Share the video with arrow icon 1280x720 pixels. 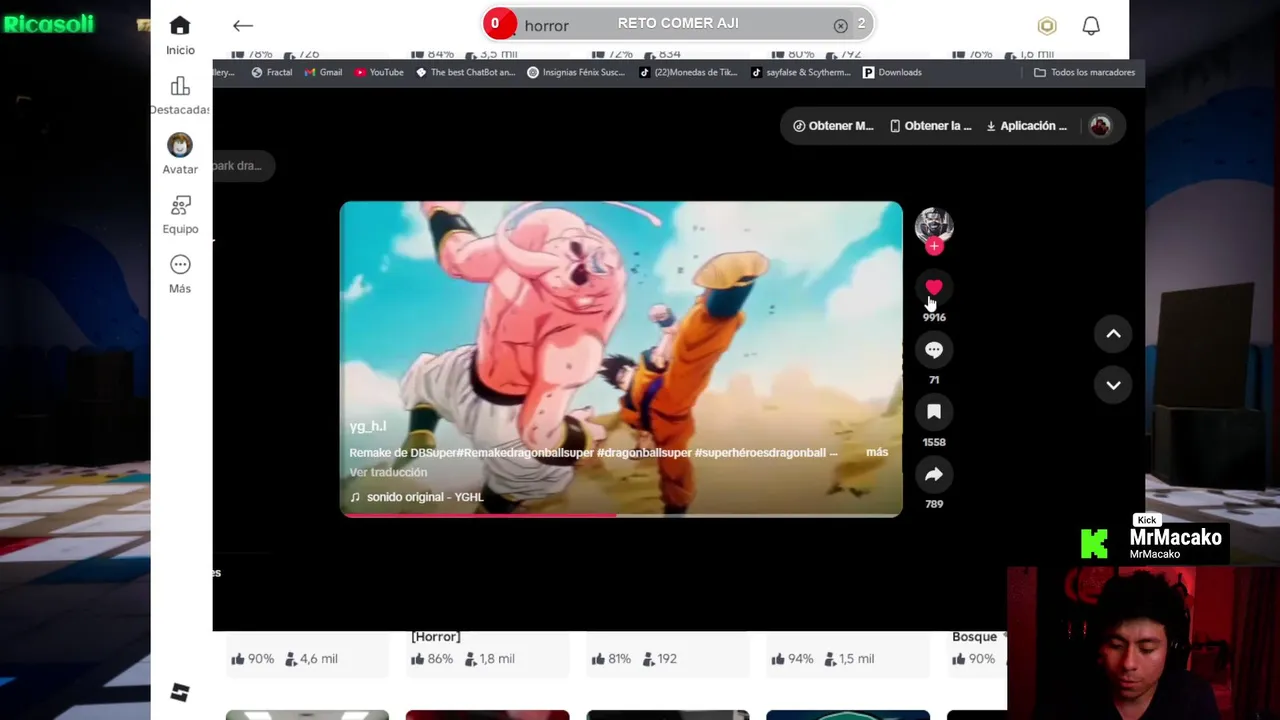934,474
